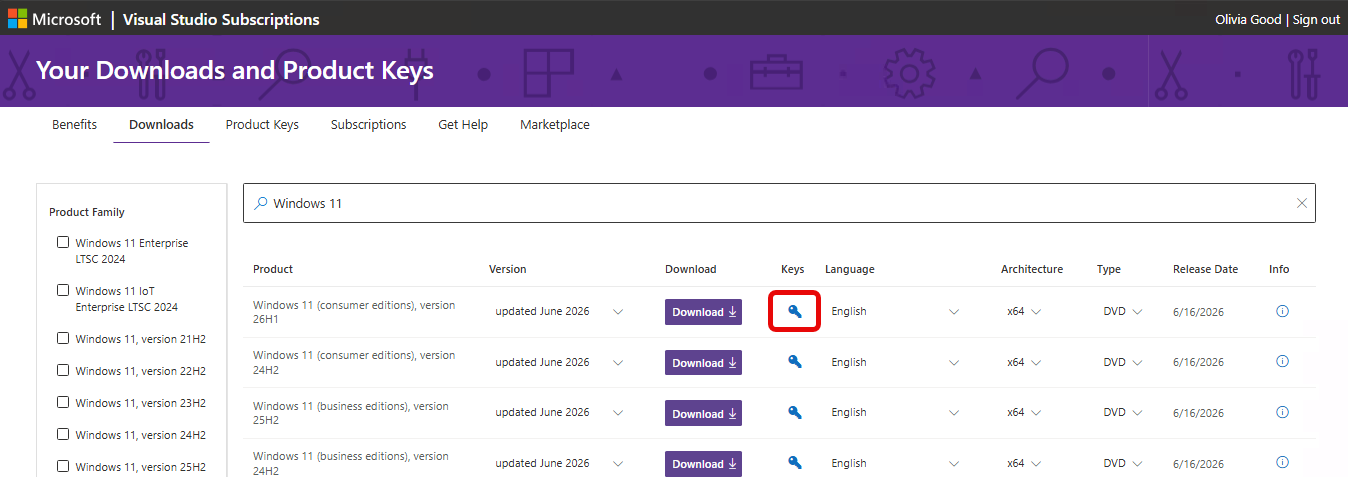The image size is (1348, 477).
Task: Show info for consumer editions version 26H1
Action: 1283,311
